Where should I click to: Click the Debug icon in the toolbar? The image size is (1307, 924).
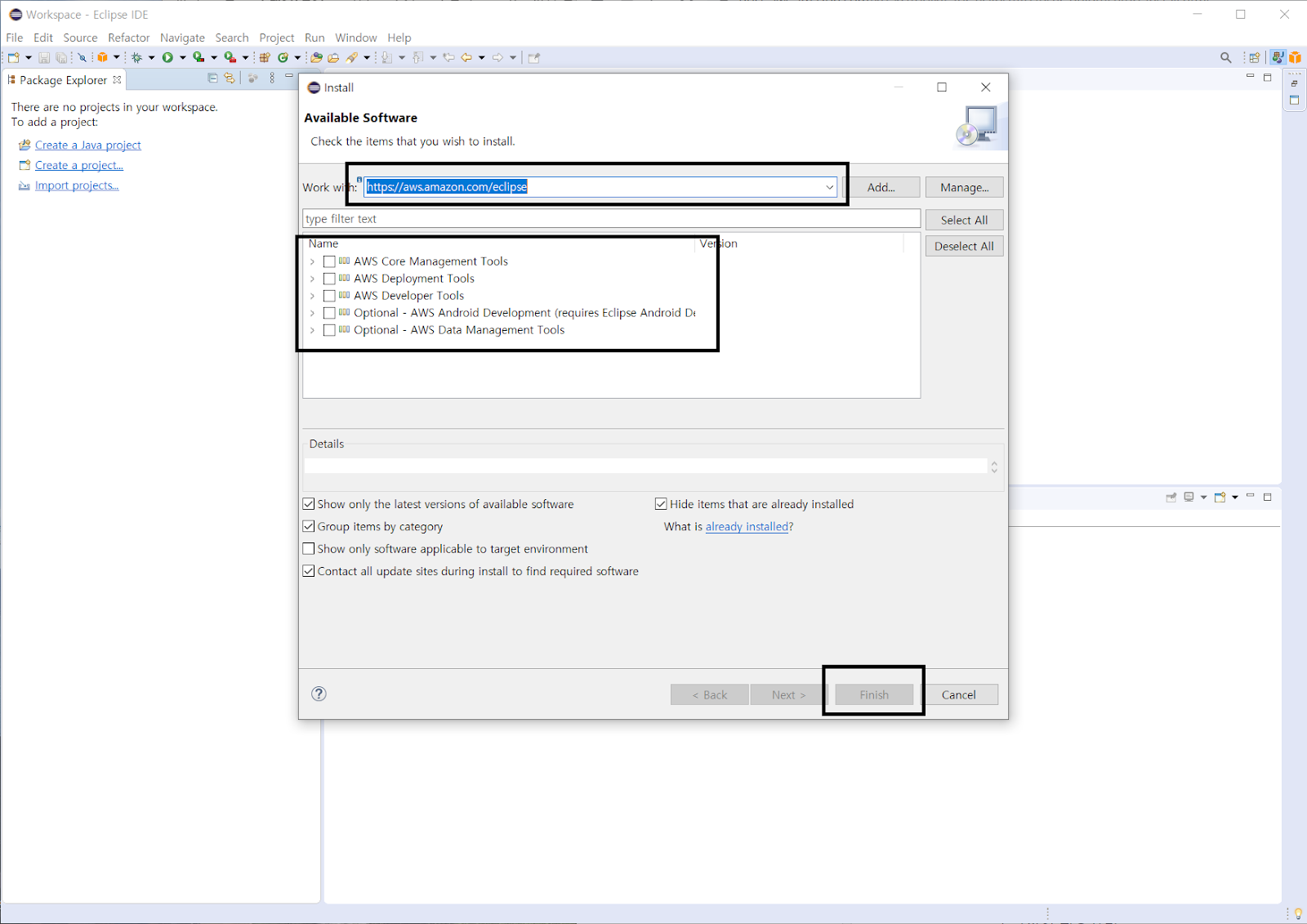(x=137, y=57)
